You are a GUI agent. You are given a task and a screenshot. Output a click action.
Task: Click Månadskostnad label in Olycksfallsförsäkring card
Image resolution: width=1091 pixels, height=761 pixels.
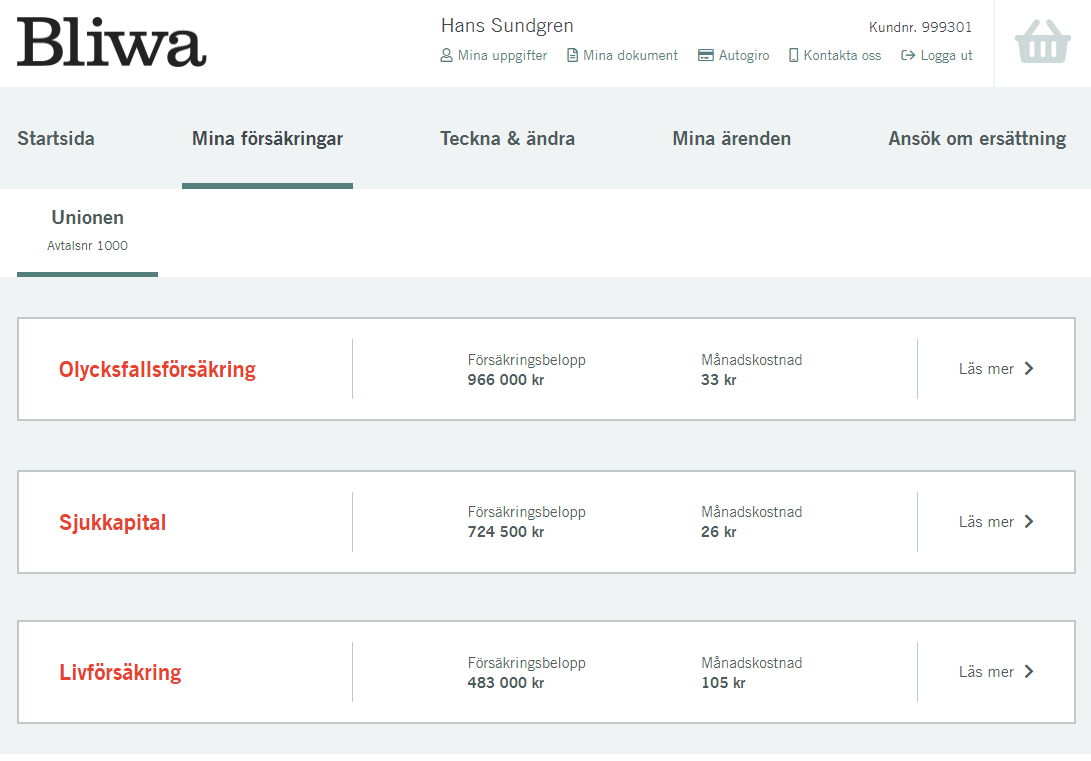(751, 360)
